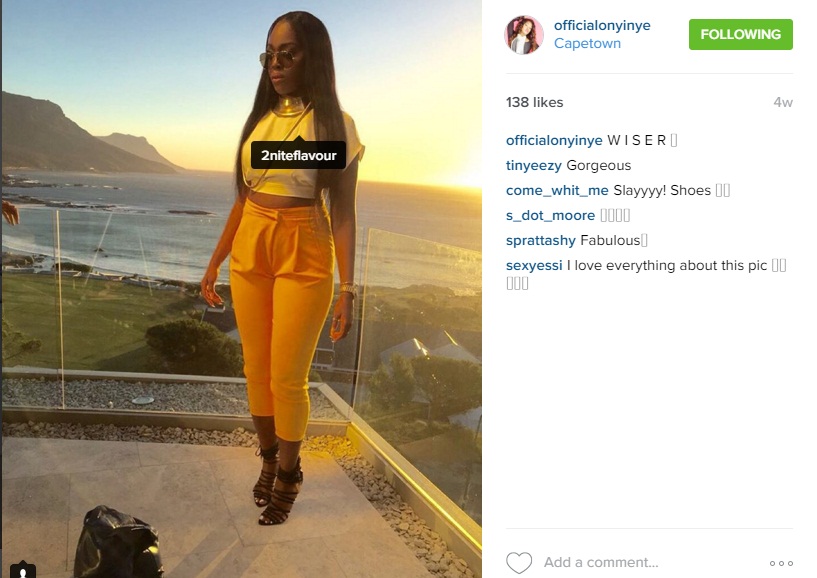Toggle the green FOLLOWING button
Image resolution: width=817 pixels, height=578 pixels.
(740, 34)
